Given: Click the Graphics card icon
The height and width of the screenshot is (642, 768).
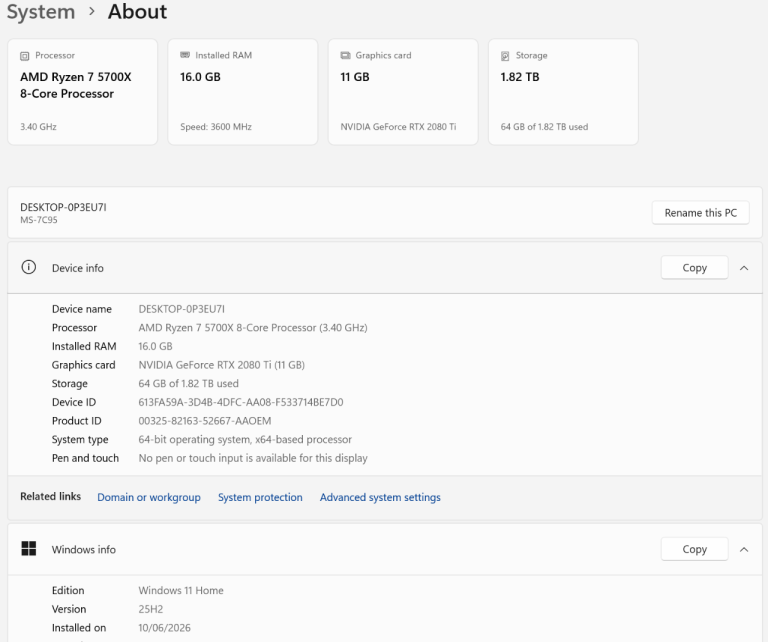Looking at the screenshot, I should coord(345,55).
